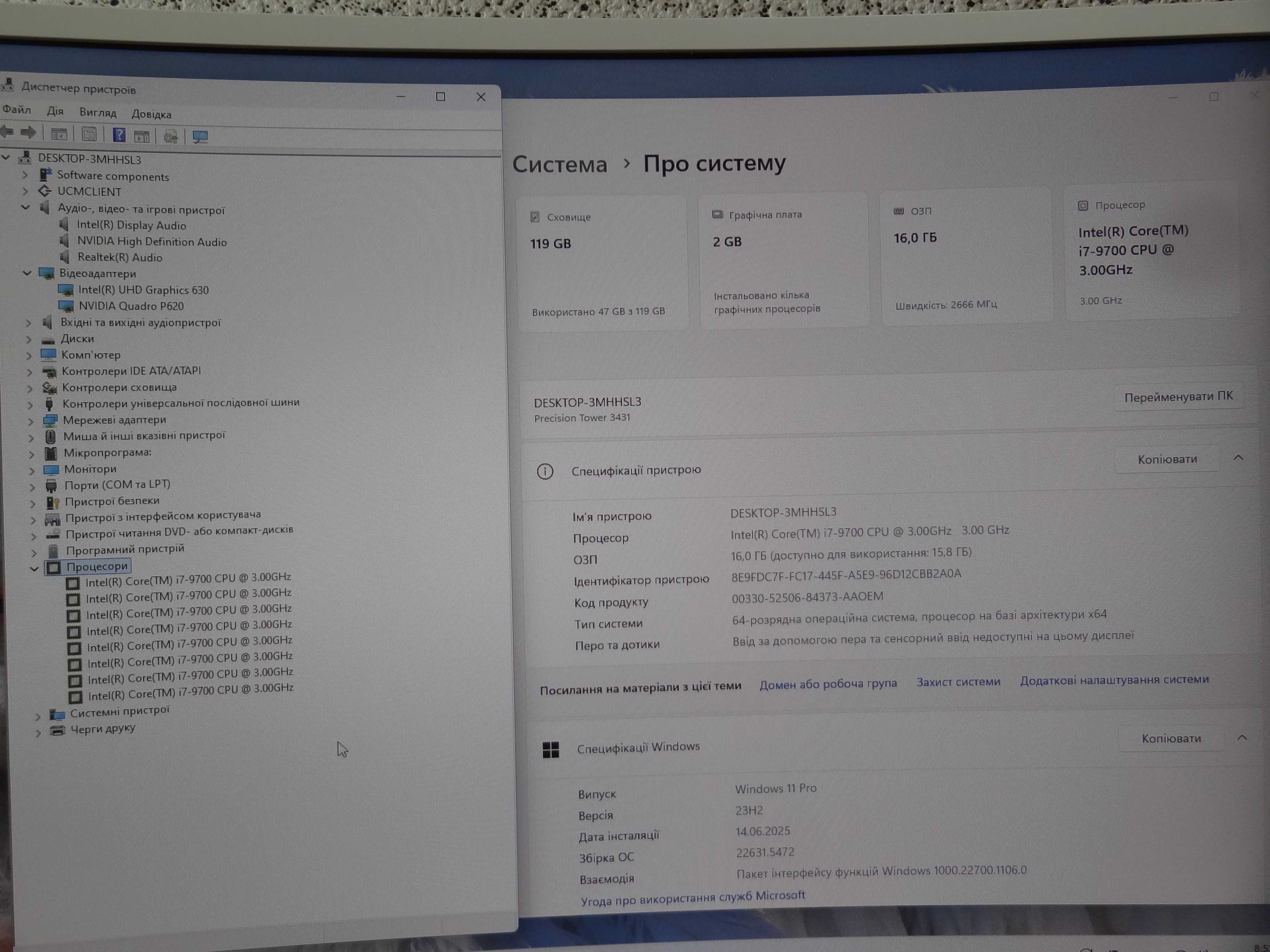The image size is (1270, 952).
Task: Click the Графічна плата card icon
Action: click(x=717, y=214)
